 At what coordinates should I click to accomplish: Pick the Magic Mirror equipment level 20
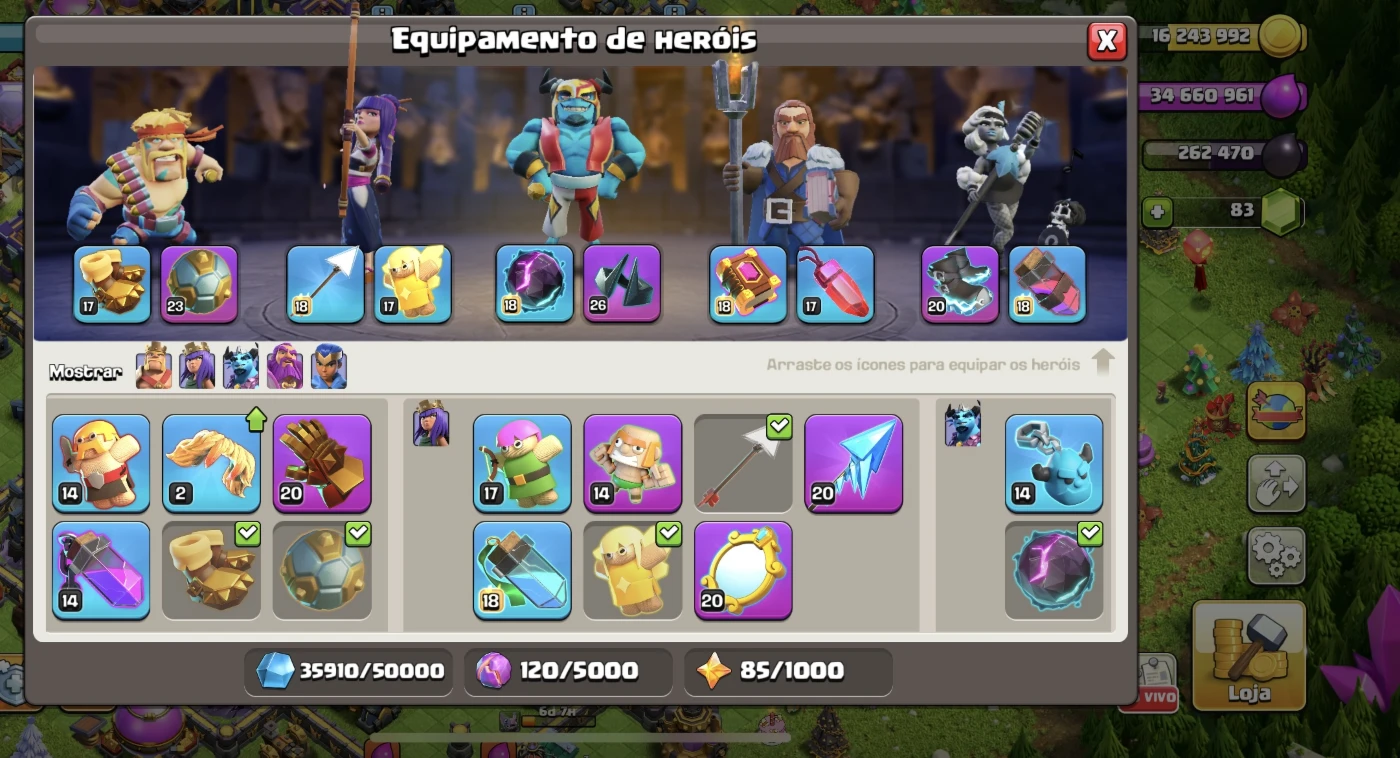pos(743,570)
